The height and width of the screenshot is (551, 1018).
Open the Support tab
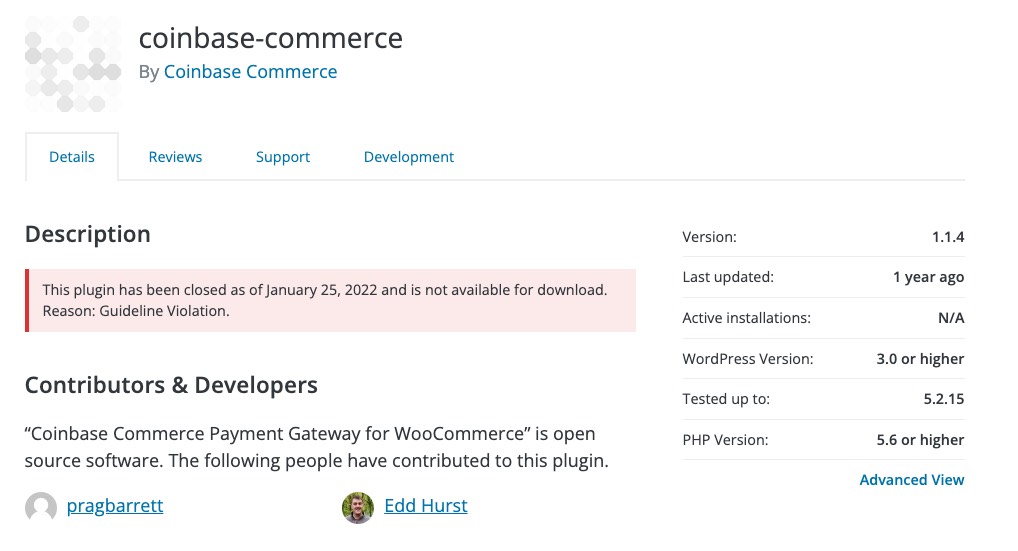pos(282,157)
